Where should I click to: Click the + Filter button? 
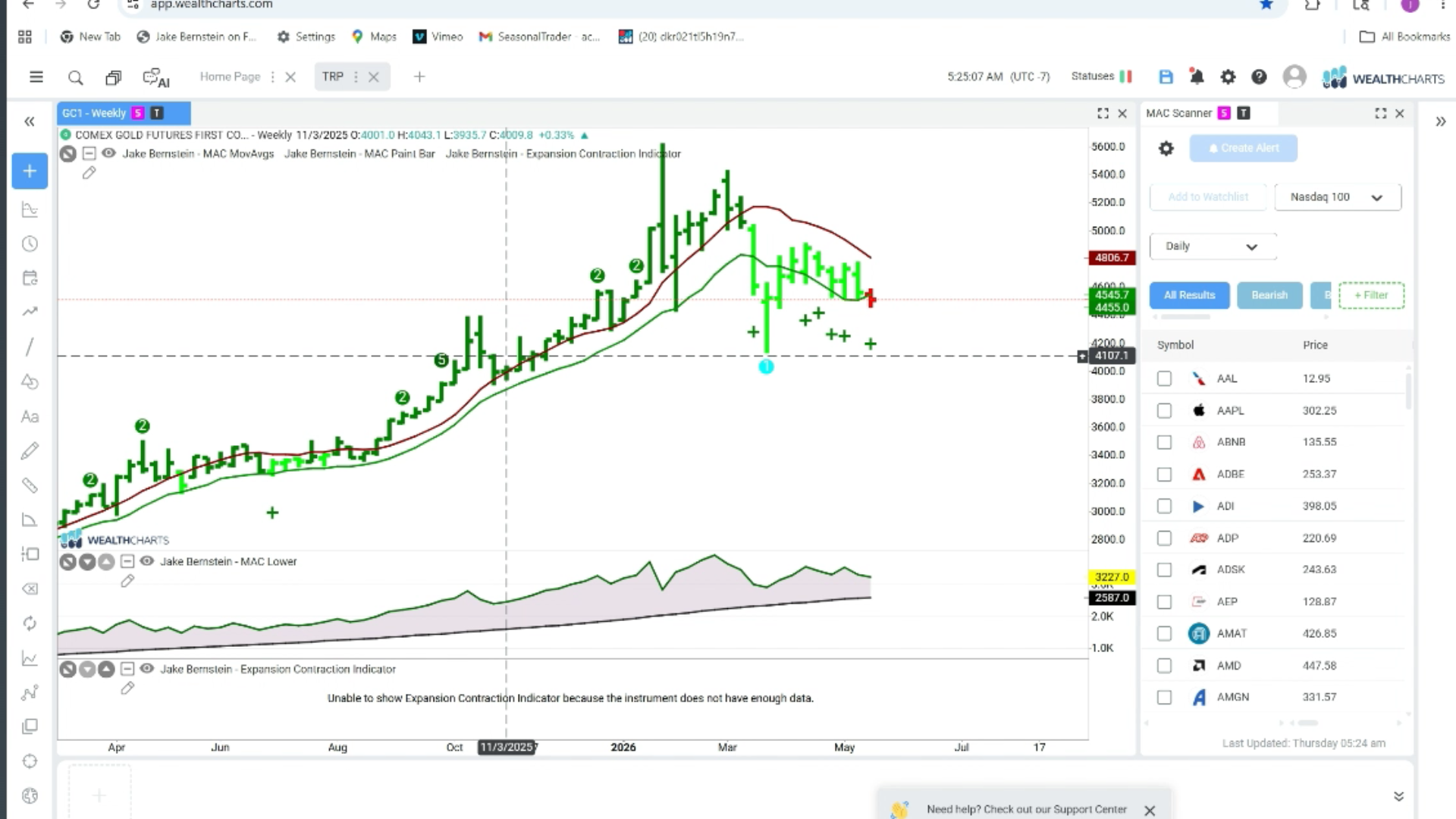(1371, 295)
